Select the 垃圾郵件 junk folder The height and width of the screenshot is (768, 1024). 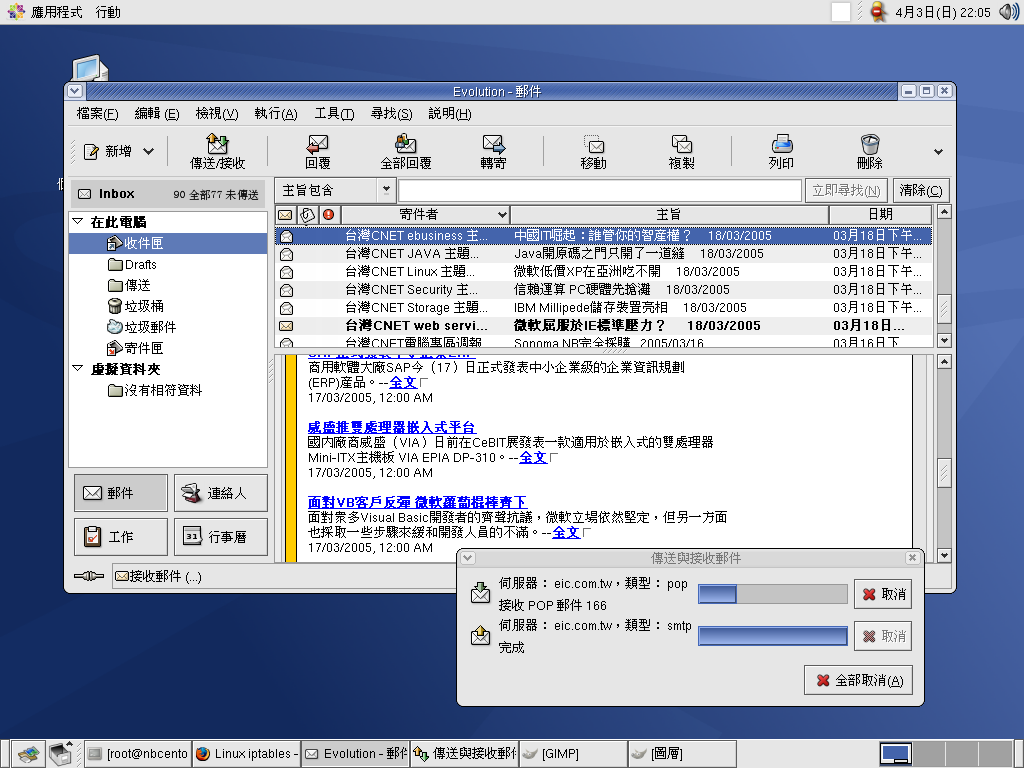(142, 327)
